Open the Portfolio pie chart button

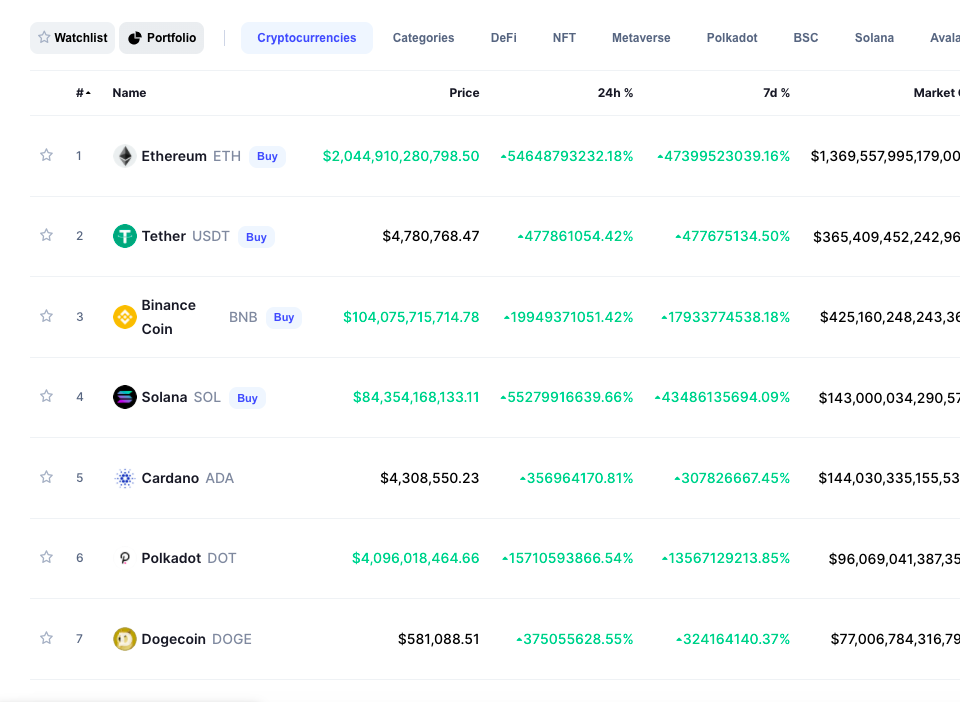162,38
